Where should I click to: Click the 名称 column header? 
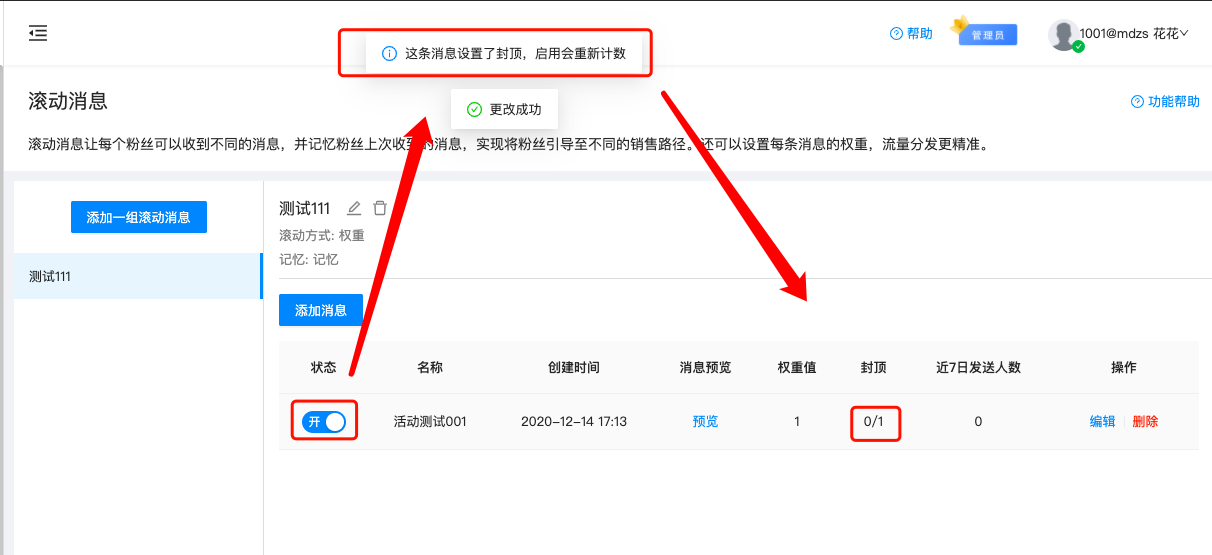click(430, 367)
